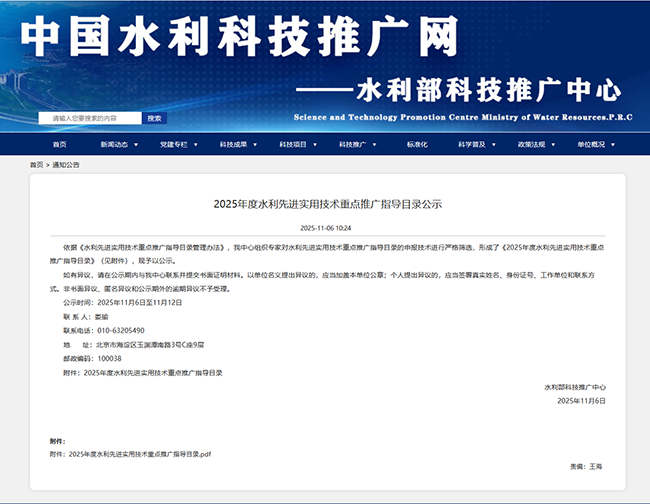Open the 首页 navigation menu item

(59, 144)
